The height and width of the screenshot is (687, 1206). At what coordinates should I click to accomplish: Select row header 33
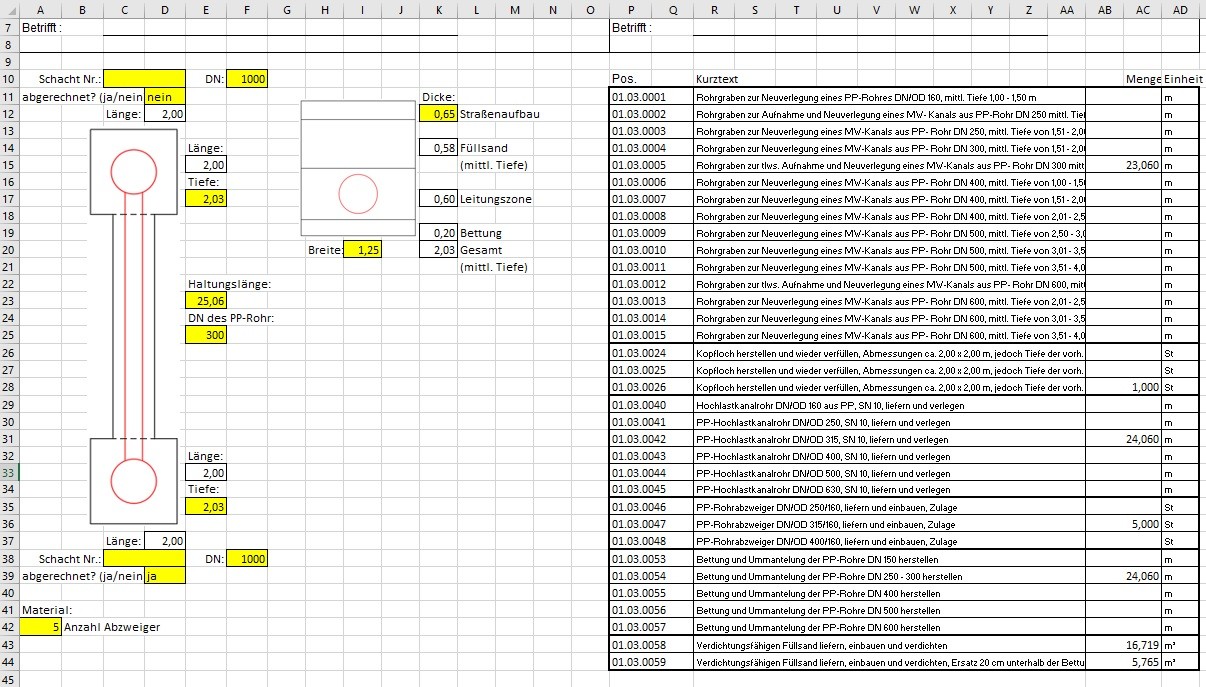click(x=9, y=473)
